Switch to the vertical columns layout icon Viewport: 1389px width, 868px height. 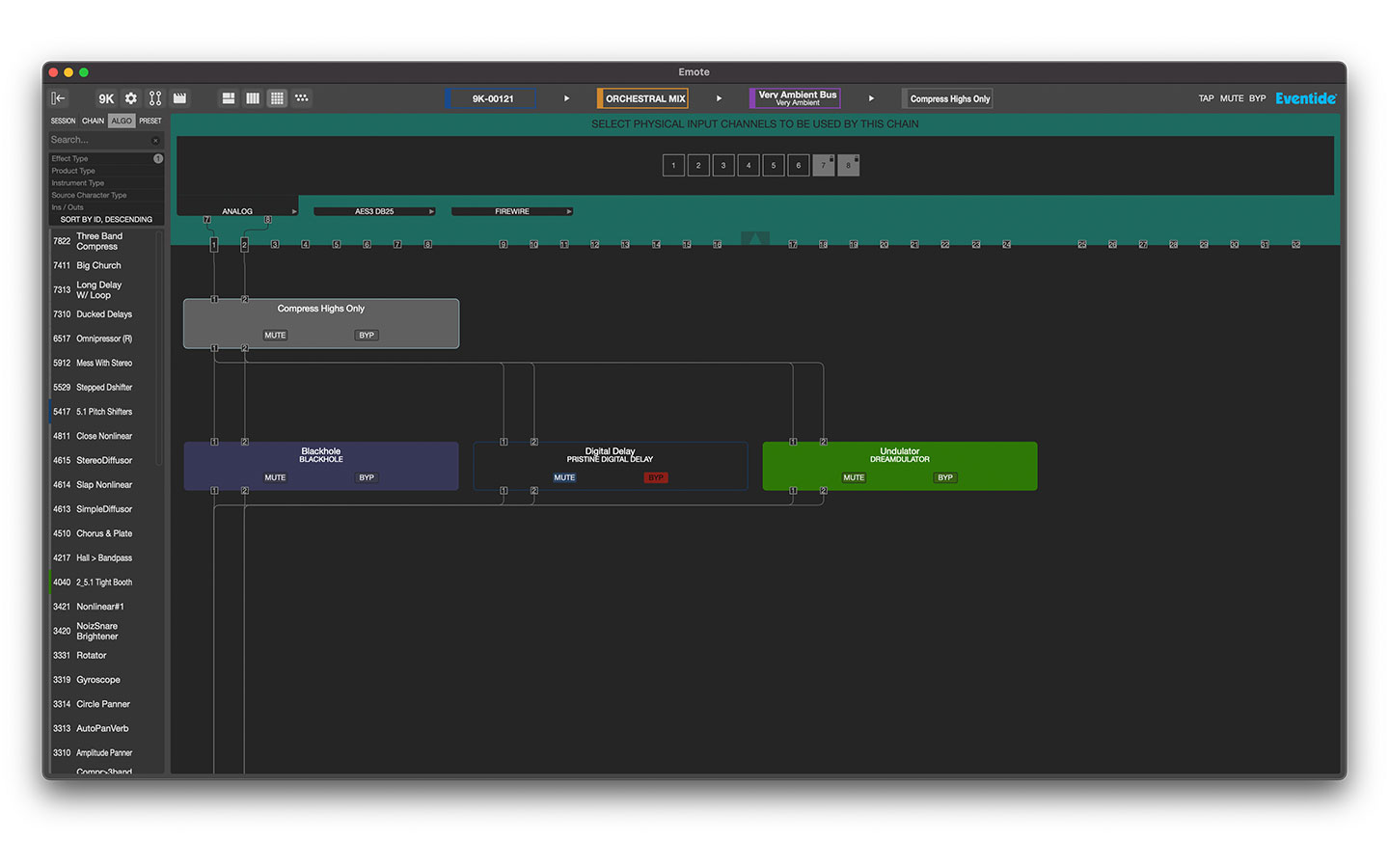click(253, 98)
